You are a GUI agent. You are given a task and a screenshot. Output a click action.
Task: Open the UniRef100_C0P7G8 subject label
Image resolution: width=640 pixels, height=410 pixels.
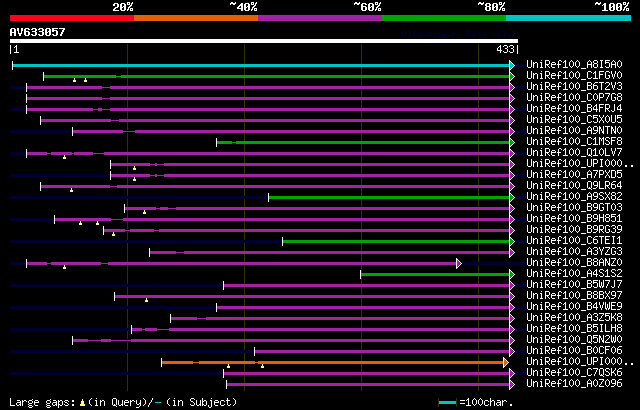click(x=574, y=98)
